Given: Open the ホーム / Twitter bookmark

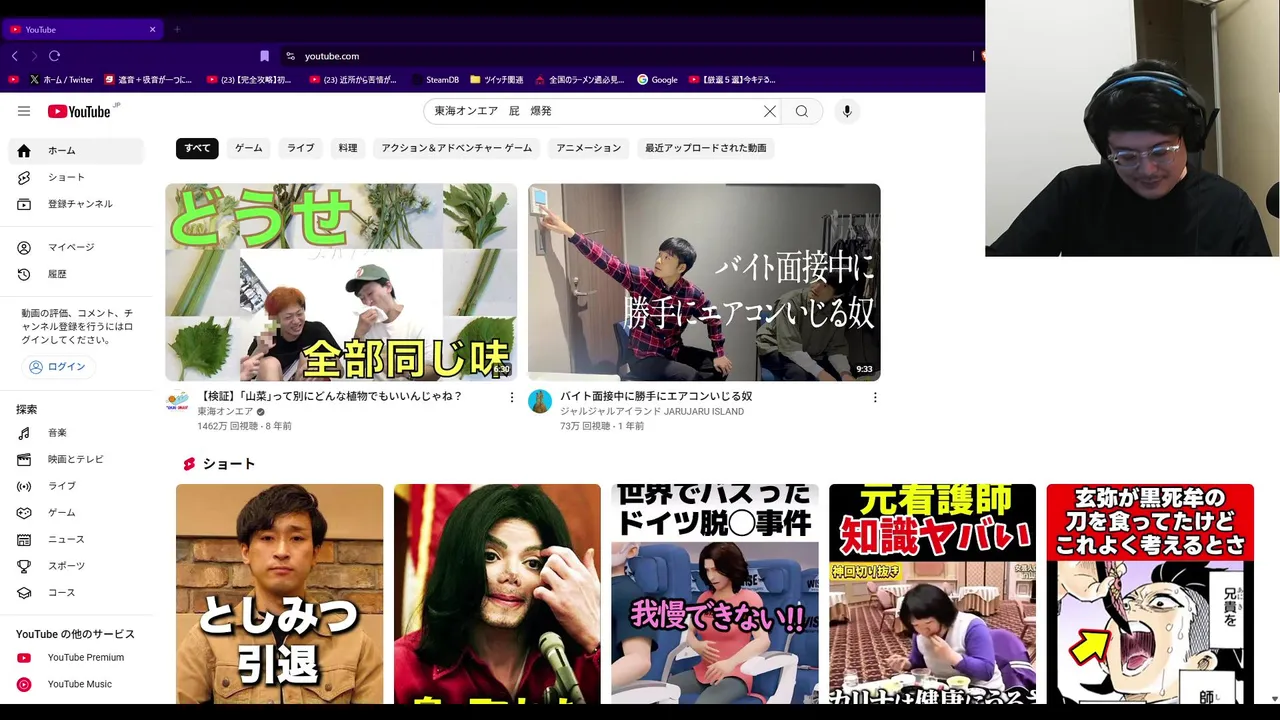Looking at the screenshot, I should click(x=61, y=80).
